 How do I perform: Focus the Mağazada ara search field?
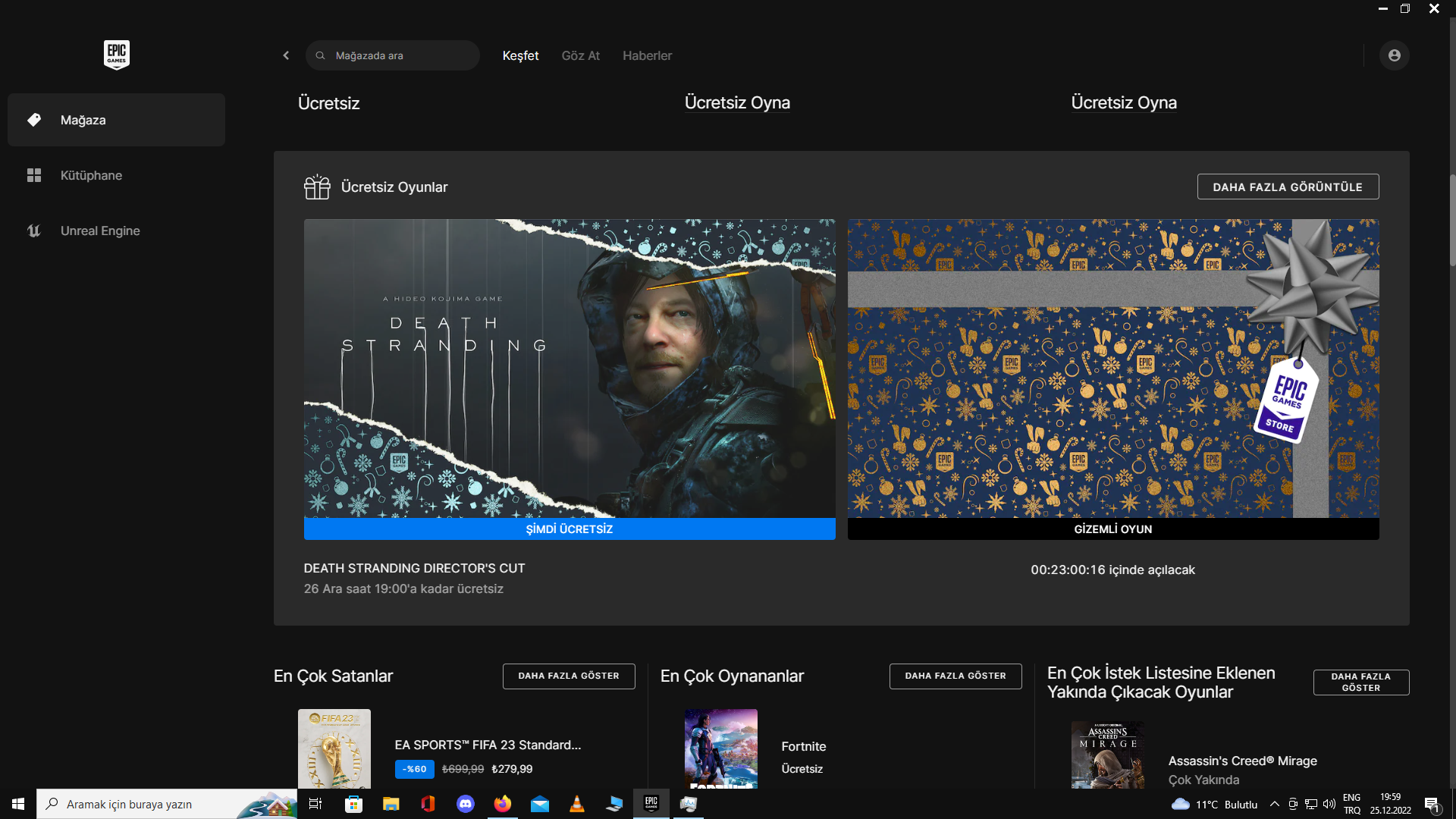[x=393, y=55]
